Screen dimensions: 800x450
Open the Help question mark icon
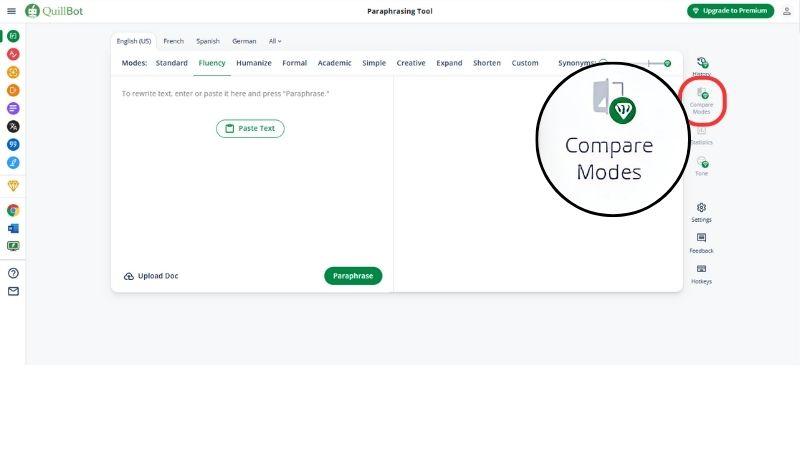pos(13,273)
